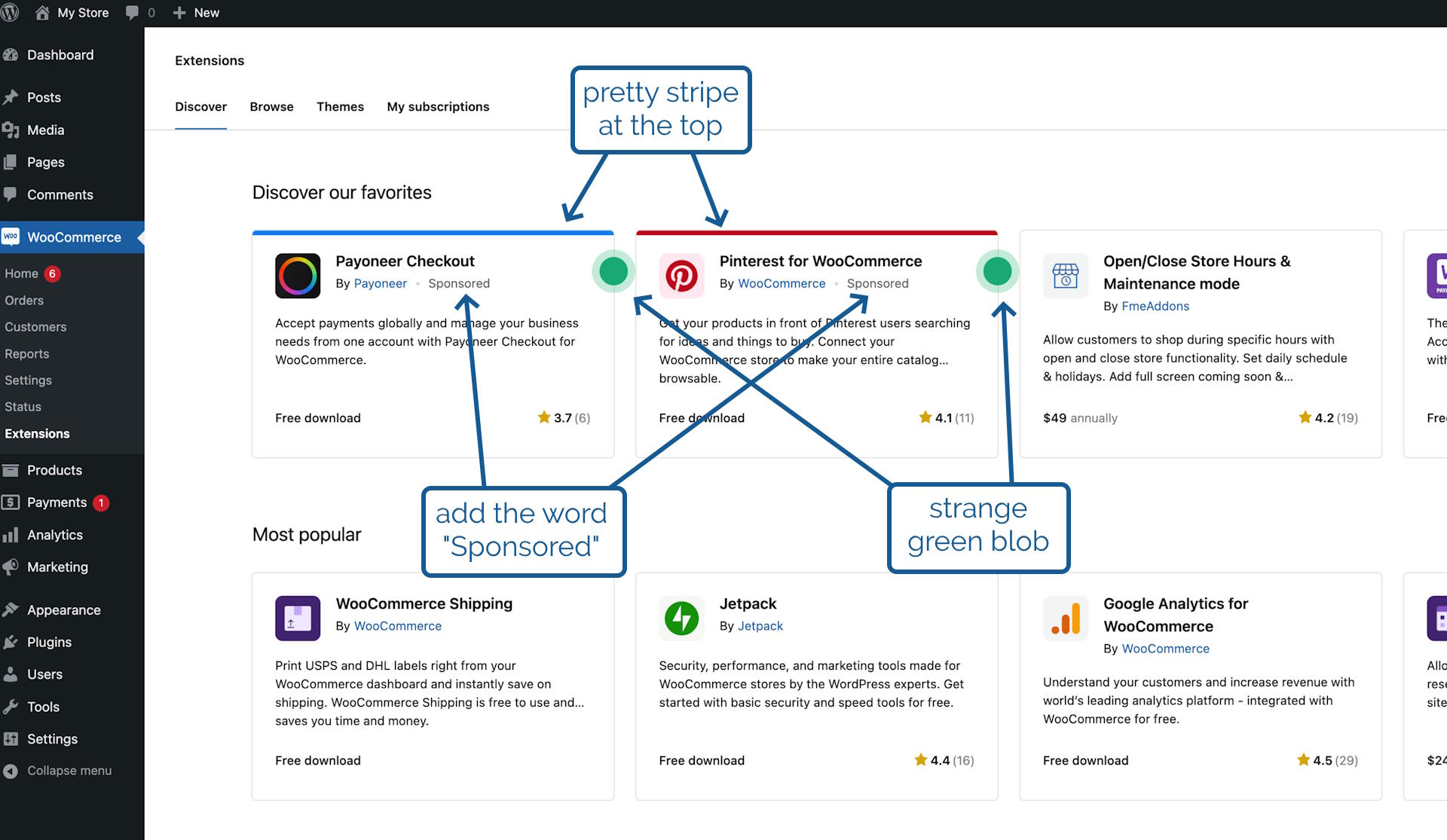Open the My subscriptions tab
This screenshot has height=840, width=1447.
pyautogui.click(x=438, y=107)
